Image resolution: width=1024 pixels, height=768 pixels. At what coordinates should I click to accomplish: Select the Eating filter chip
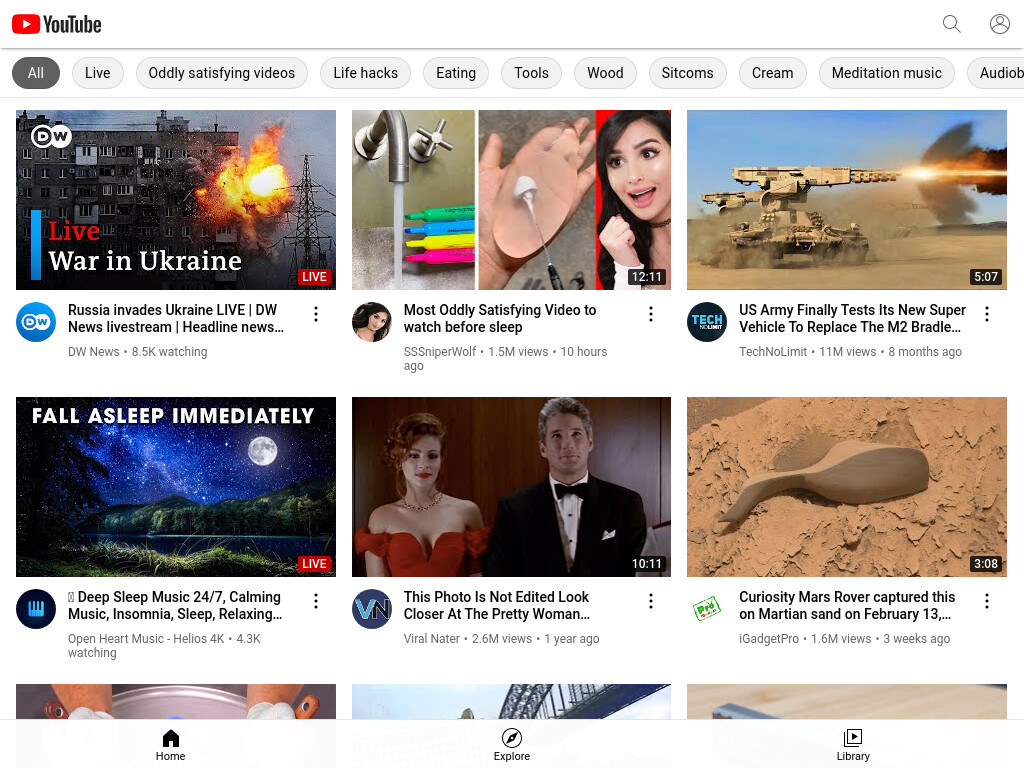(456, 72)
